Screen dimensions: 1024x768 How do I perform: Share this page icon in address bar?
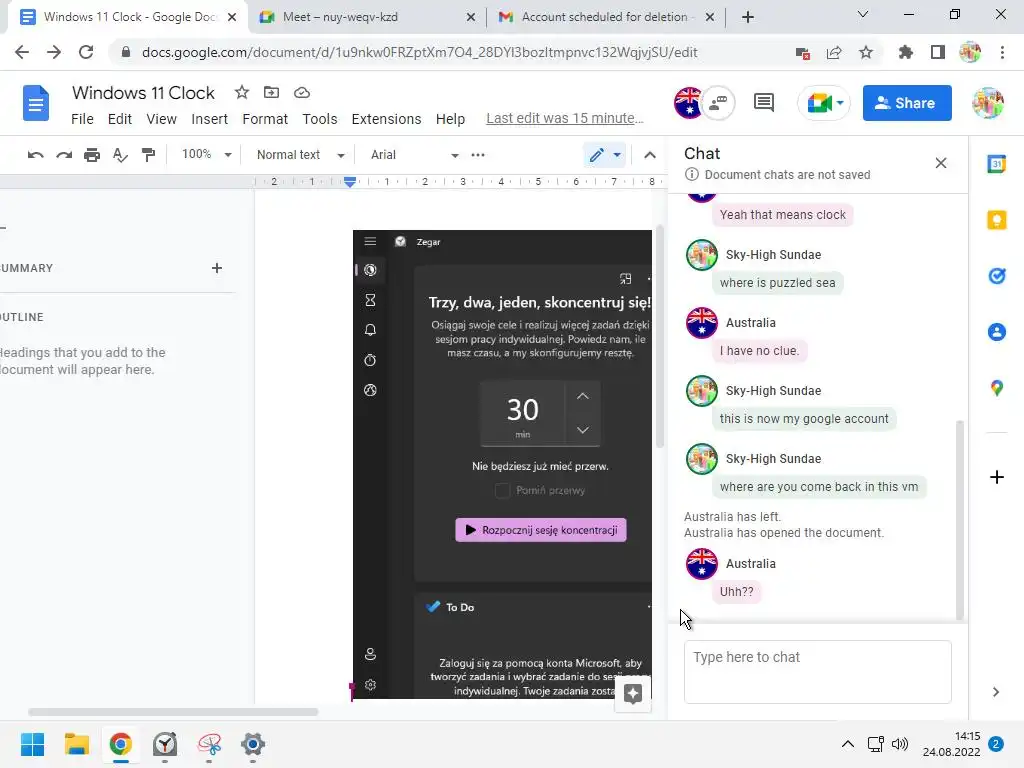click(834, 52)
